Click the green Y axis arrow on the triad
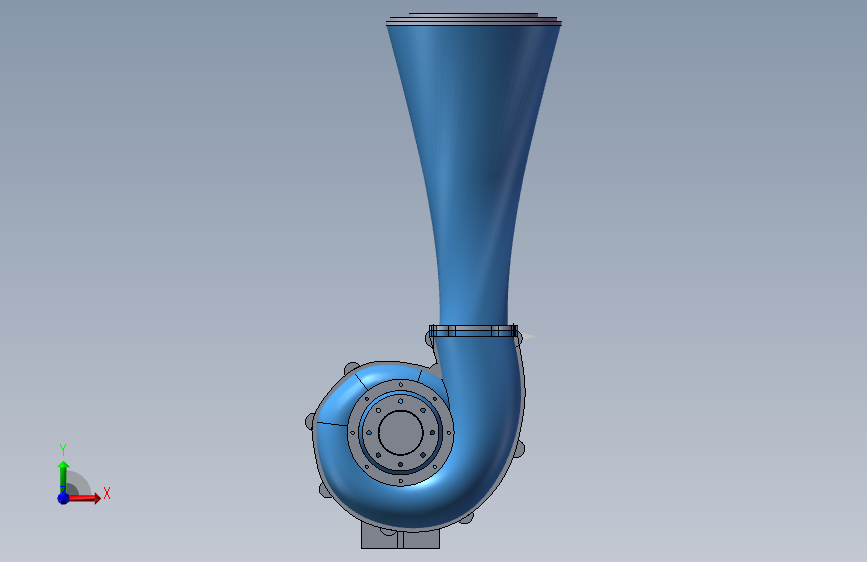The height and width of the screenshot is (562, 867). [x=64, y=476]
